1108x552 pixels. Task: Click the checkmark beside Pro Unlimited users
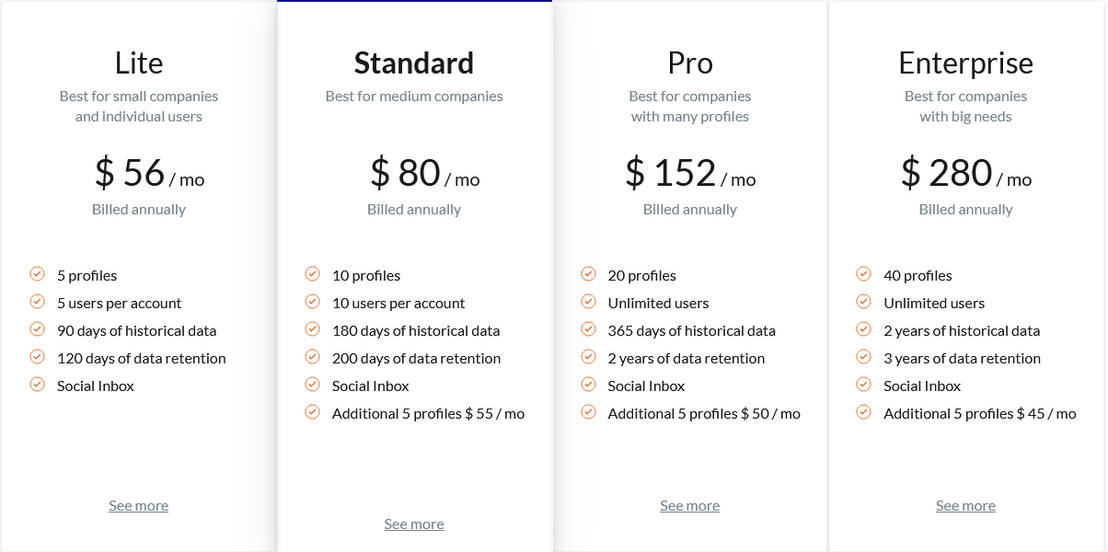point(588,302)
